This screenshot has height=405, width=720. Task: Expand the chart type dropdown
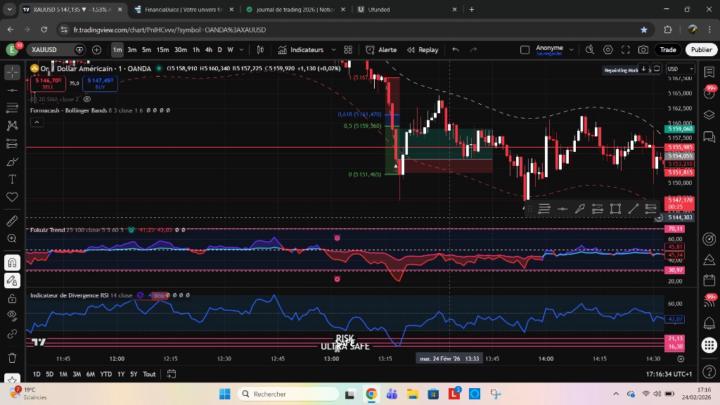pyautogui.click(x=260, y=49)
